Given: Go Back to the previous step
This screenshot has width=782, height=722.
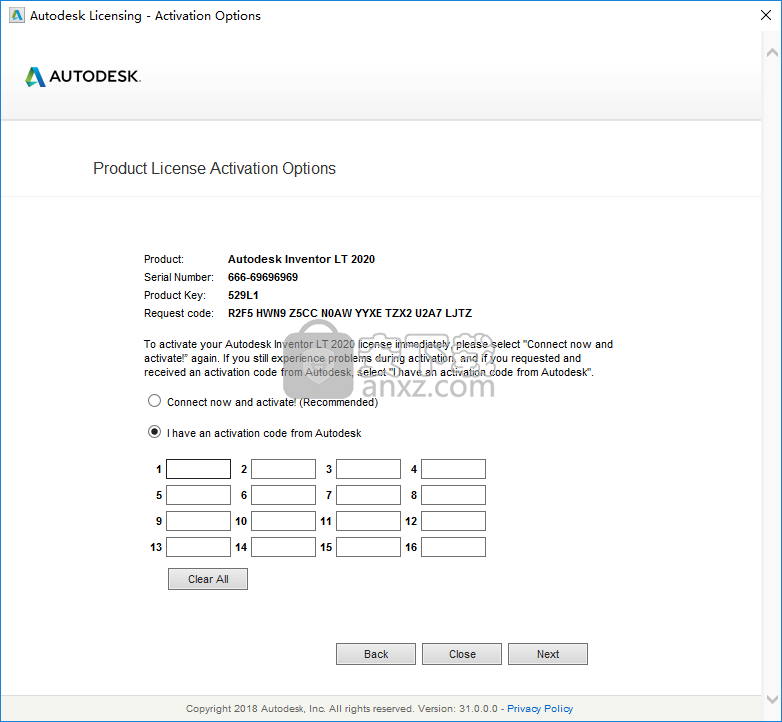Looking at the screenshot, I should tap(376, 654).
